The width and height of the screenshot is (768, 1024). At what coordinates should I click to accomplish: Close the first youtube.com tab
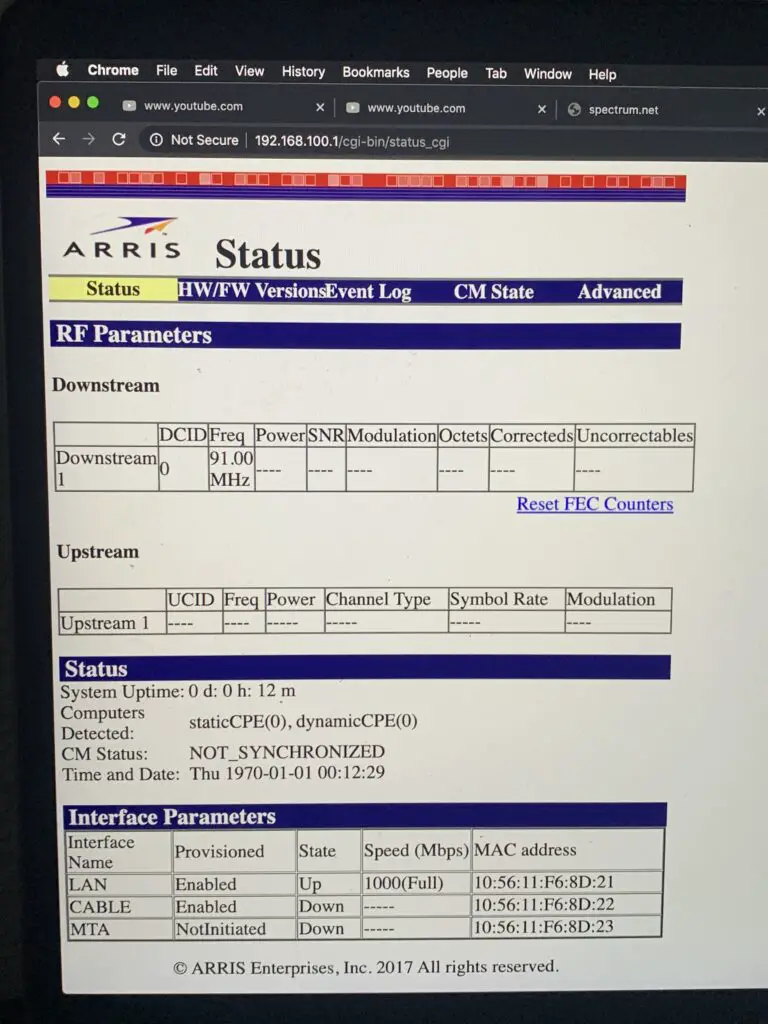pos(320,108)
